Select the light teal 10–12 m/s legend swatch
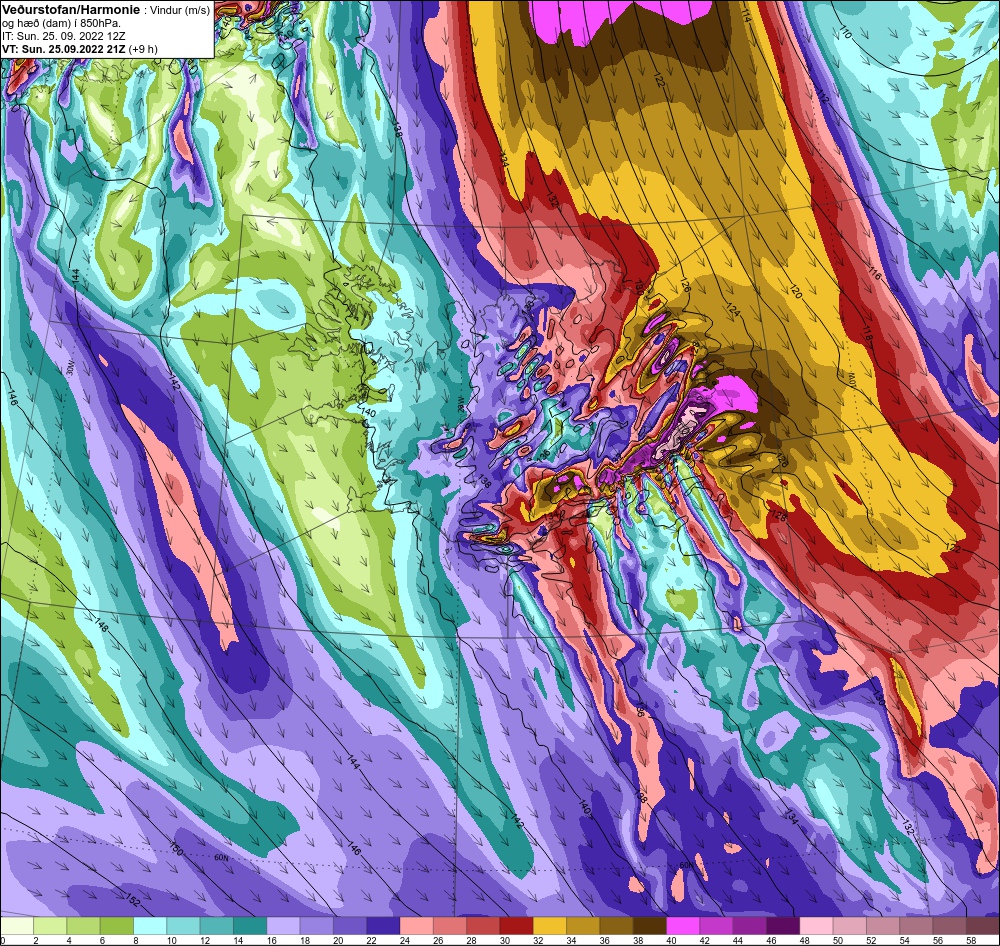 click(183, 926)
